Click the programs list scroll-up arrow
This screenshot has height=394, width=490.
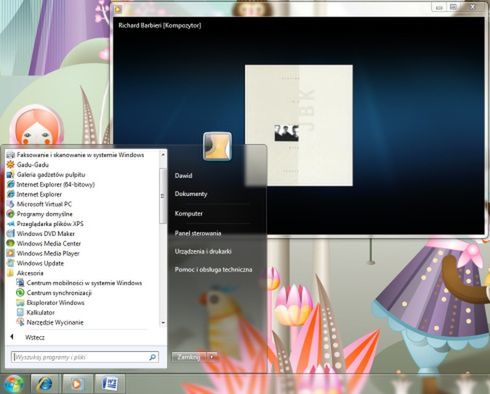[163, 155]
